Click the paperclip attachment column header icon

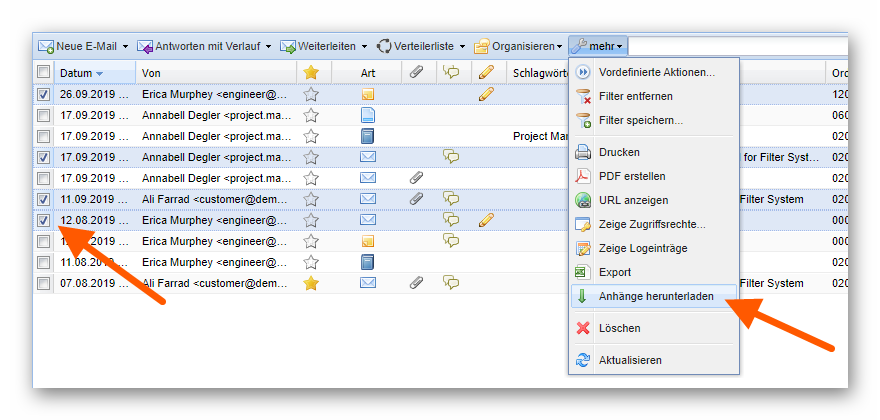pyautogui.click(x=416, y=72)
